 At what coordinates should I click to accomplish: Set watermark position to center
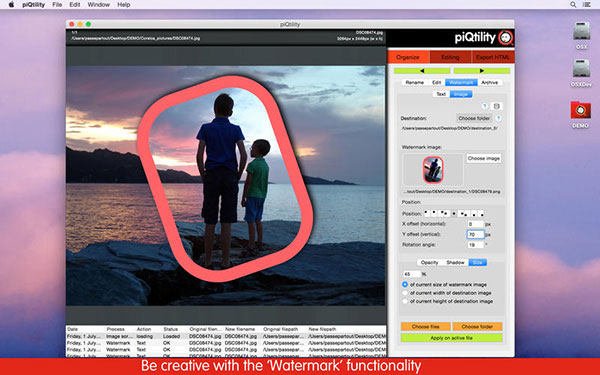(x=454, y=214)
